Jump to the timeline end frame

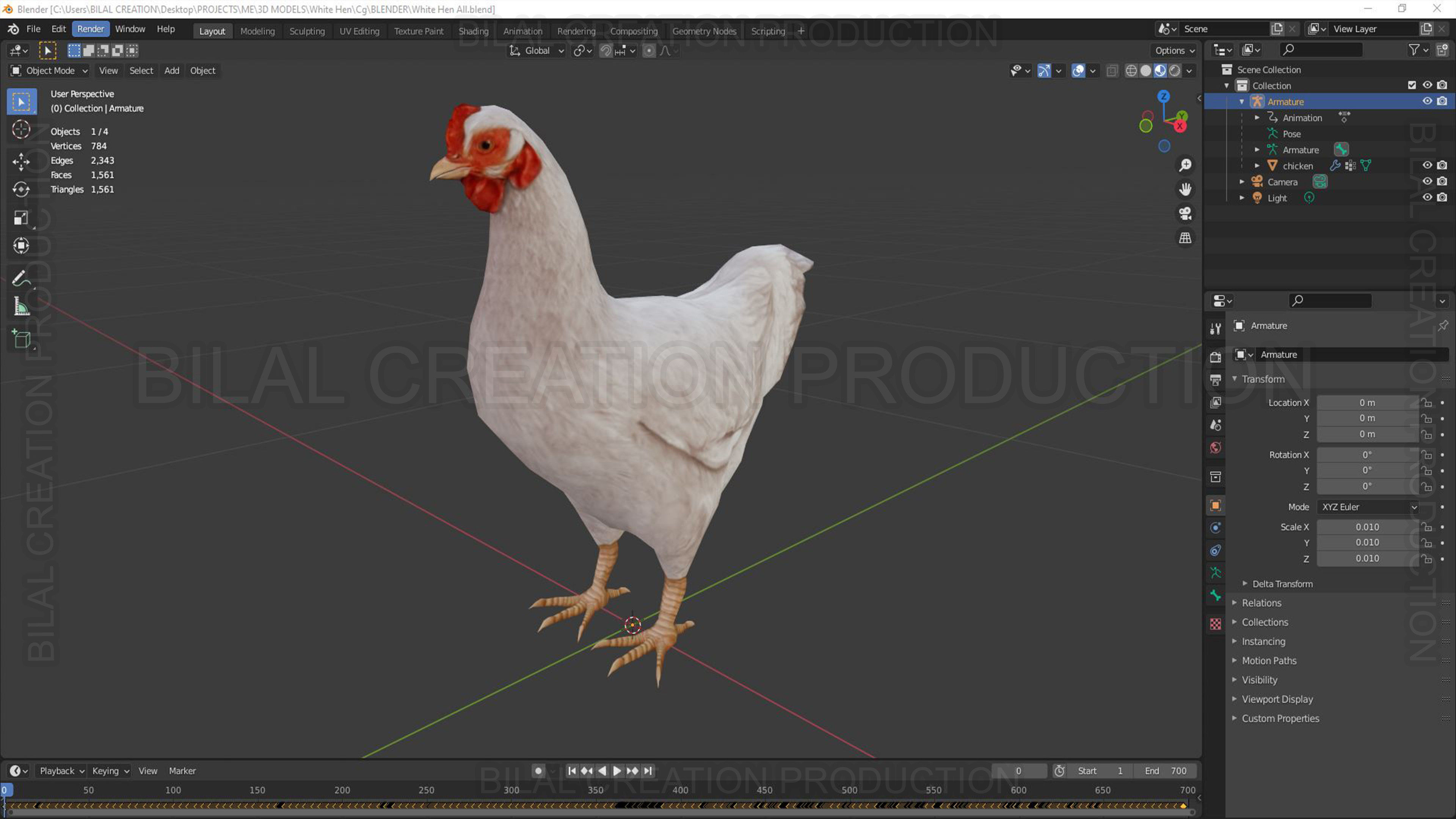(x=648, y=770)
